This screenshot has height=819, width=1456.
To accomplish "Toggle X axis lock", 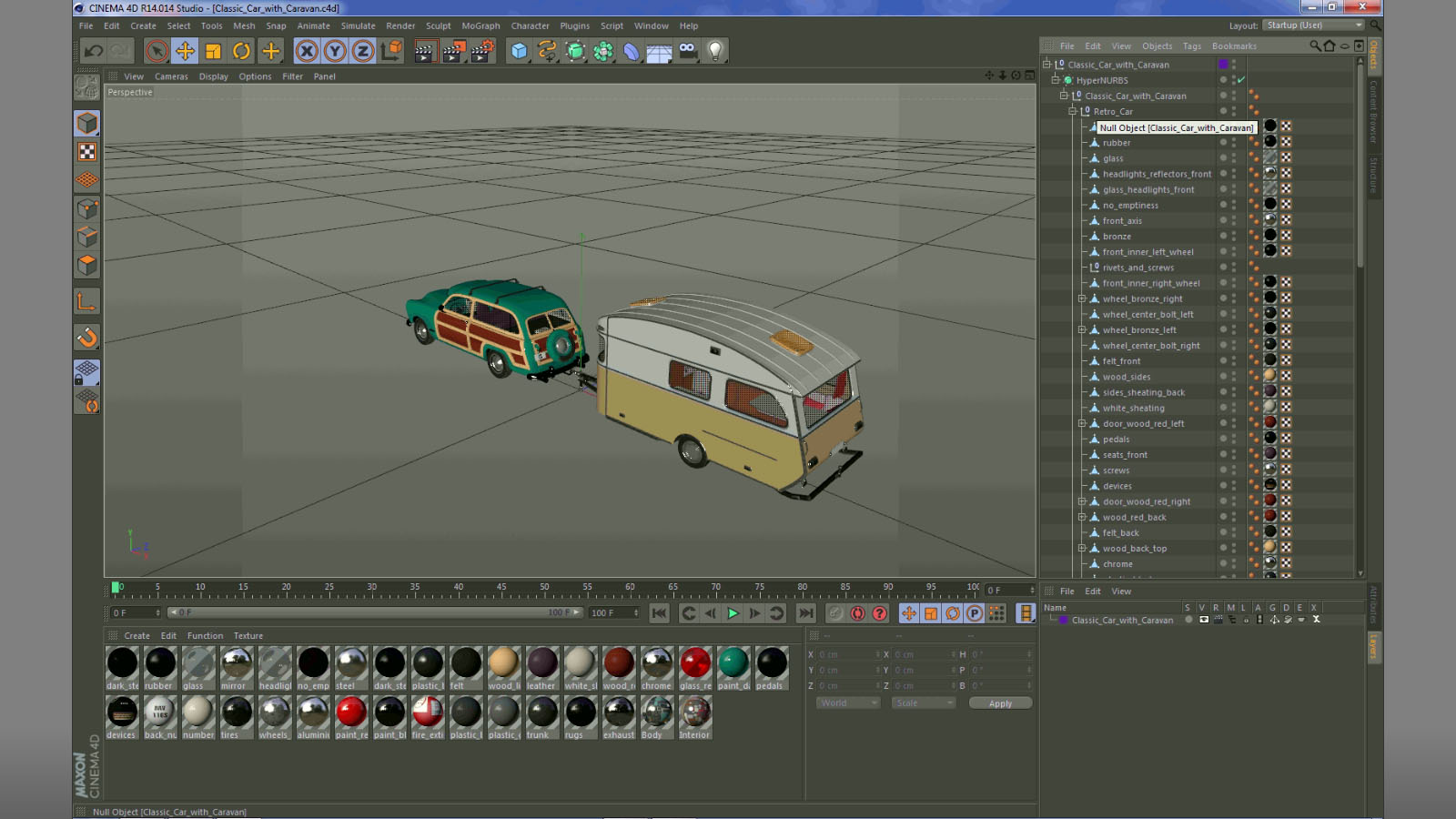I will (x=307, y=51).
